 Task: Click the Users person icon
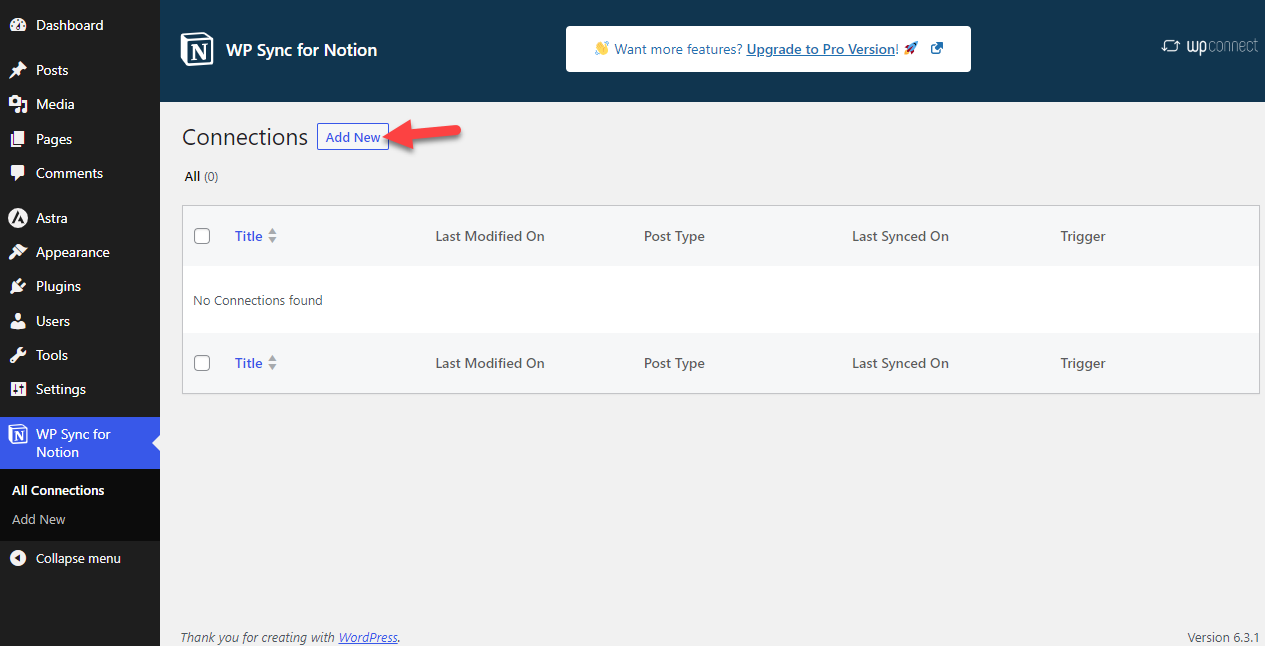pyautogui.click(x=18, y=321)
